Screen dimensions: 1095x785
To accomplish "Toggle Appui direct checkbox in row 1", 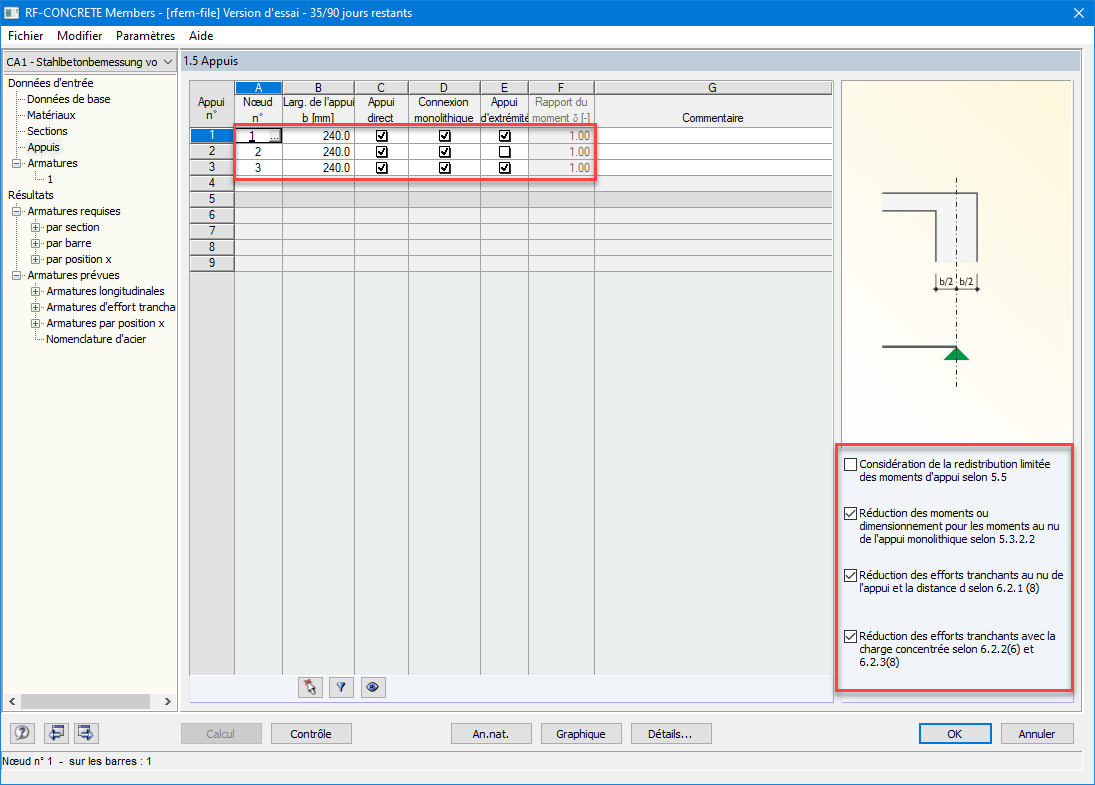I will tap(381, 135).
